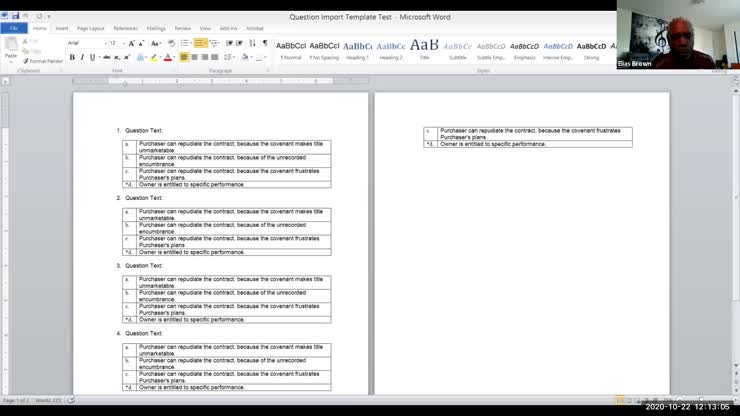The image size is (740, 416).
Task: Click the red Font Color A swatch
Action: click(x=168, y=58)
